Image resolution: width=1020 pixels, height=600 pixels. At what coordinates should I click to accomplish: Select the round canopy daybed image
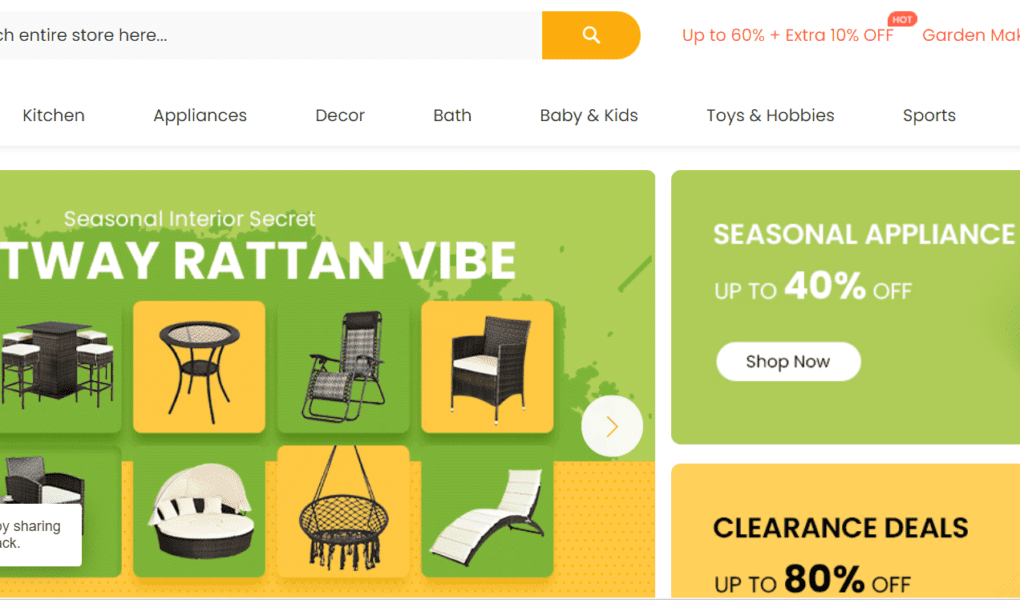pos(199,511)
